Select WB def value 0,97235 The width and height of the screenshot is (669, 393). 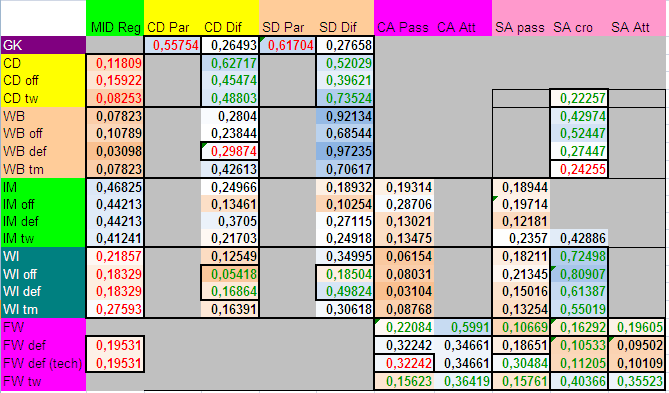click(x=345, y=151)
